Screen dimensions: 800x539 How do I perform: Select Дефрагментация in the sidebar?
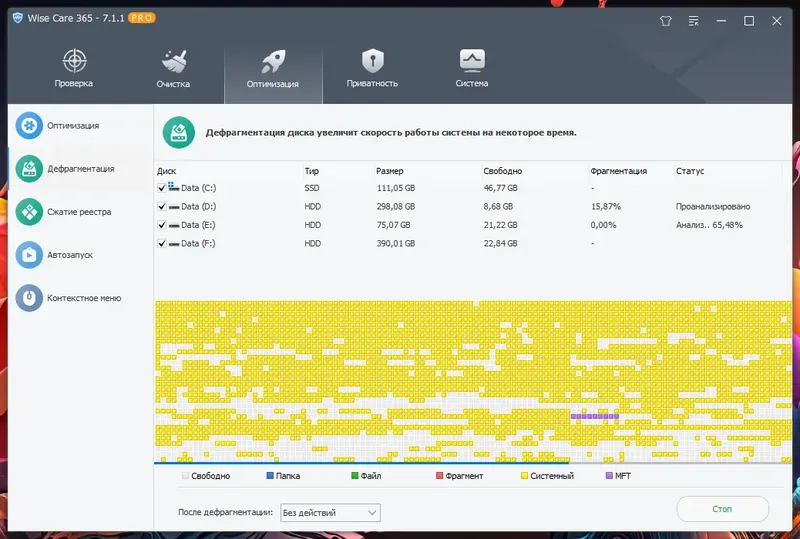(x=81, y=169)
